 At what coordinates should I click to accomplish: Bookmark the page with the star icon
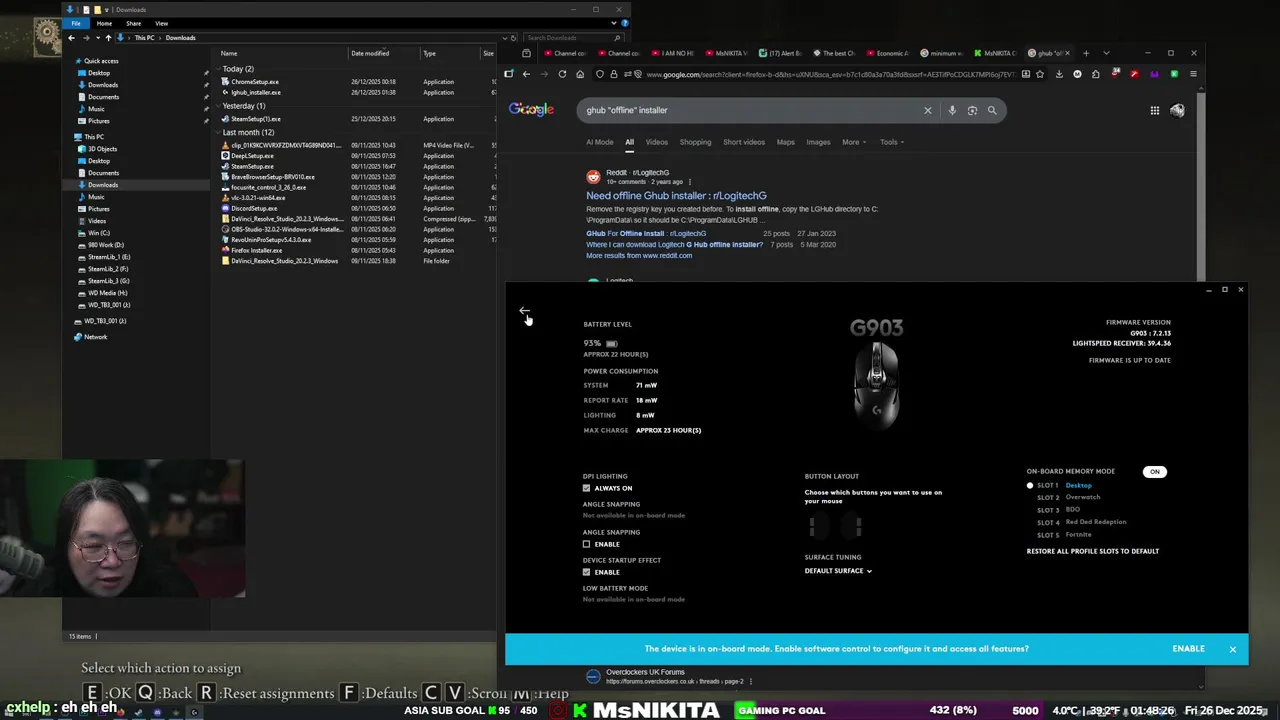click(1040, 74)
